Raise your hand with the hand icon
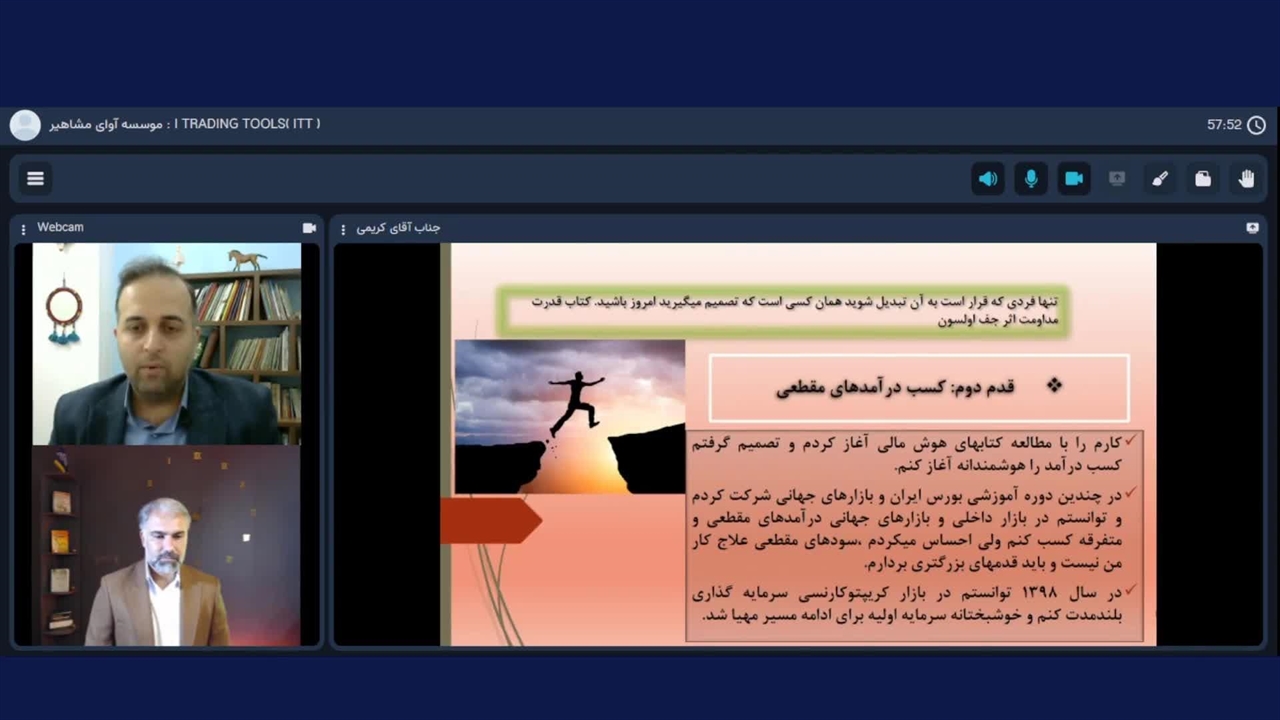This screenshot has width=1280, height=720. pos(1246,179)
